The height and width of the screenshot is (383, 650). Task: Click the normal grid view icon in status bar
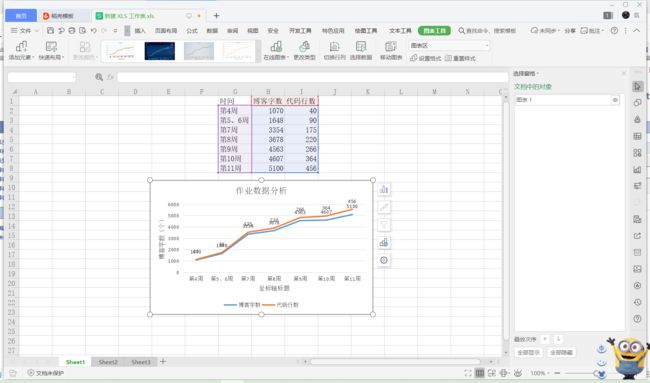pos(480,373)
